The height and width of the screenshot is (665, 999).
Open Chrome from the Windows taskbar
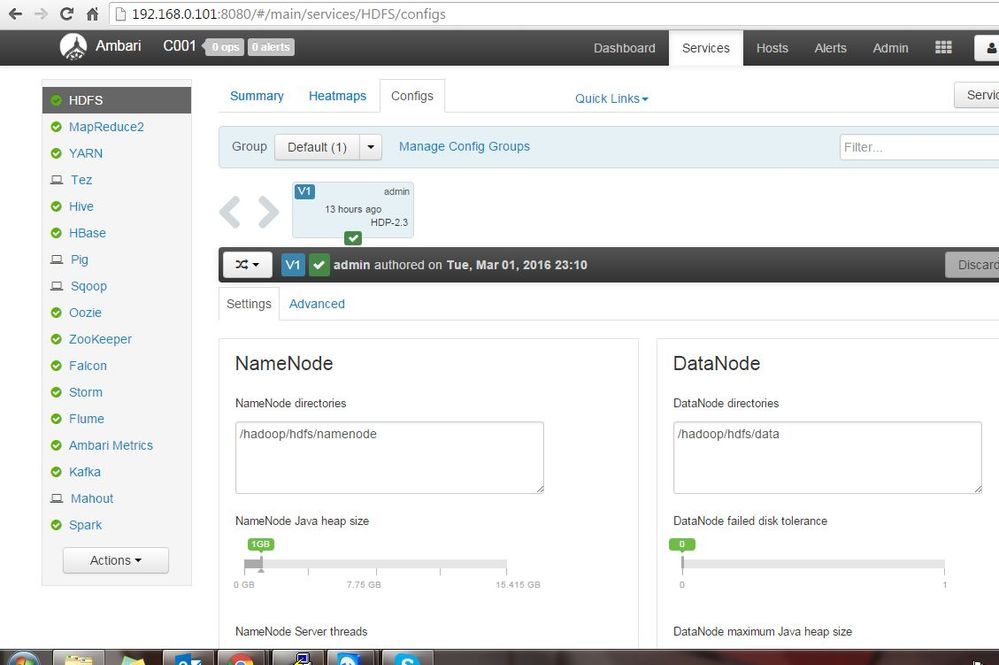(240, 659)
